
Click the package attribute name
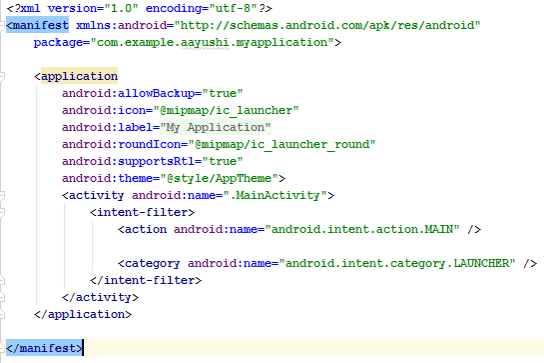(58, 42)
